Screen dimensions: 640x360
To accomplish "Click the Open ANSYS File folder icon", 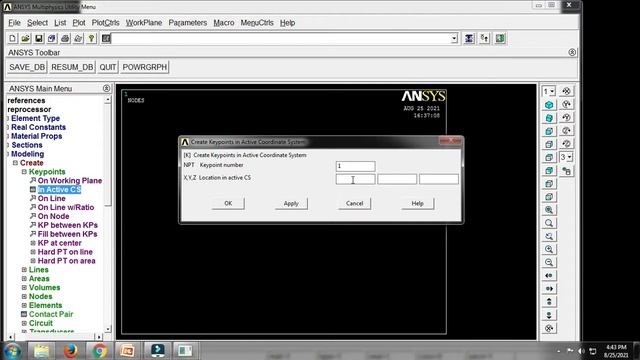I will point(26,38).
